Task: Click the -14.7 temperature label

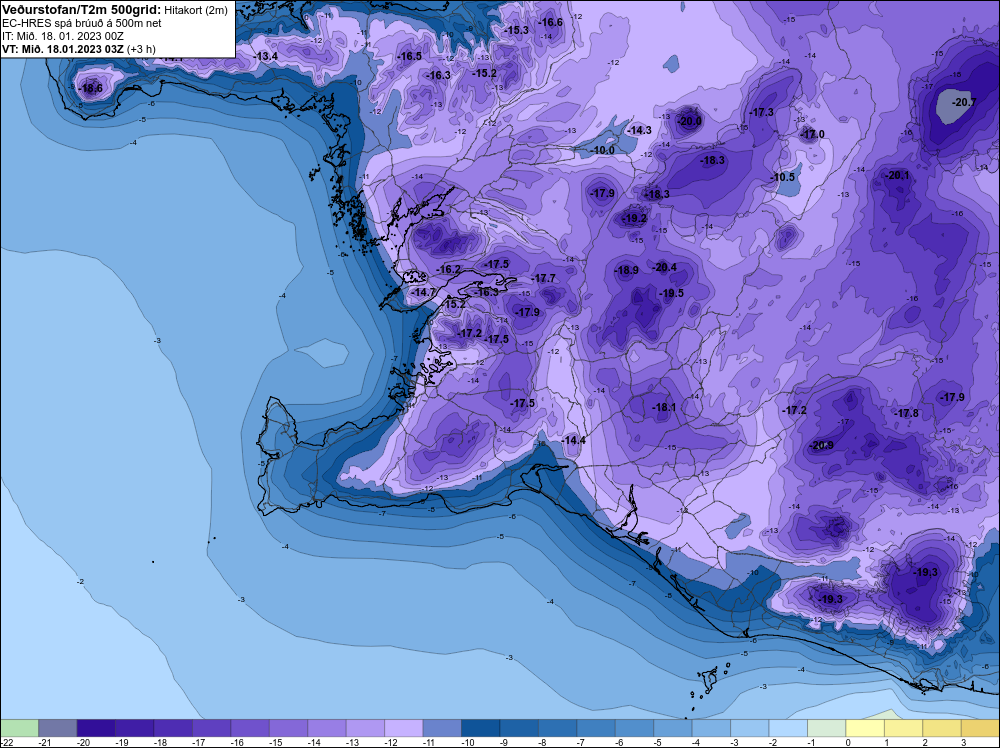Action: (423, 292)
